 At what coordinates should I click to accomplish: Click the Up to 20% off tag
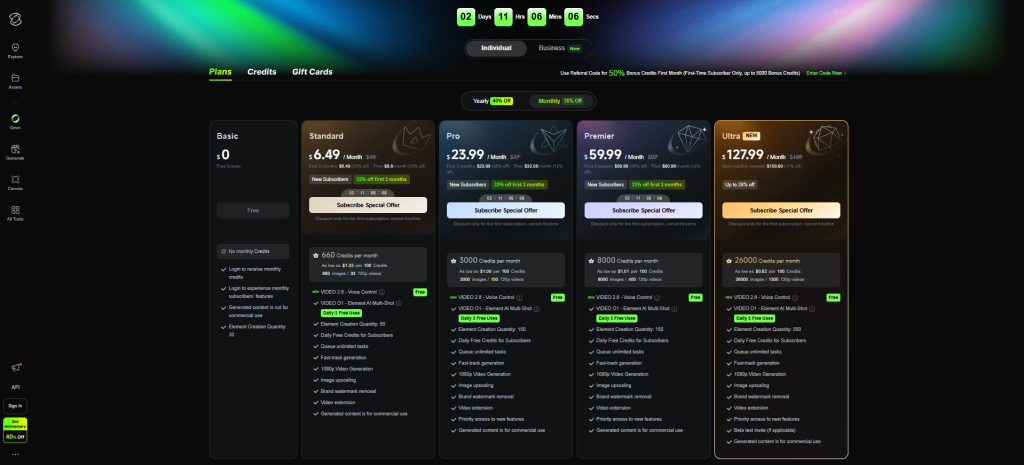[x=740, y=185]
